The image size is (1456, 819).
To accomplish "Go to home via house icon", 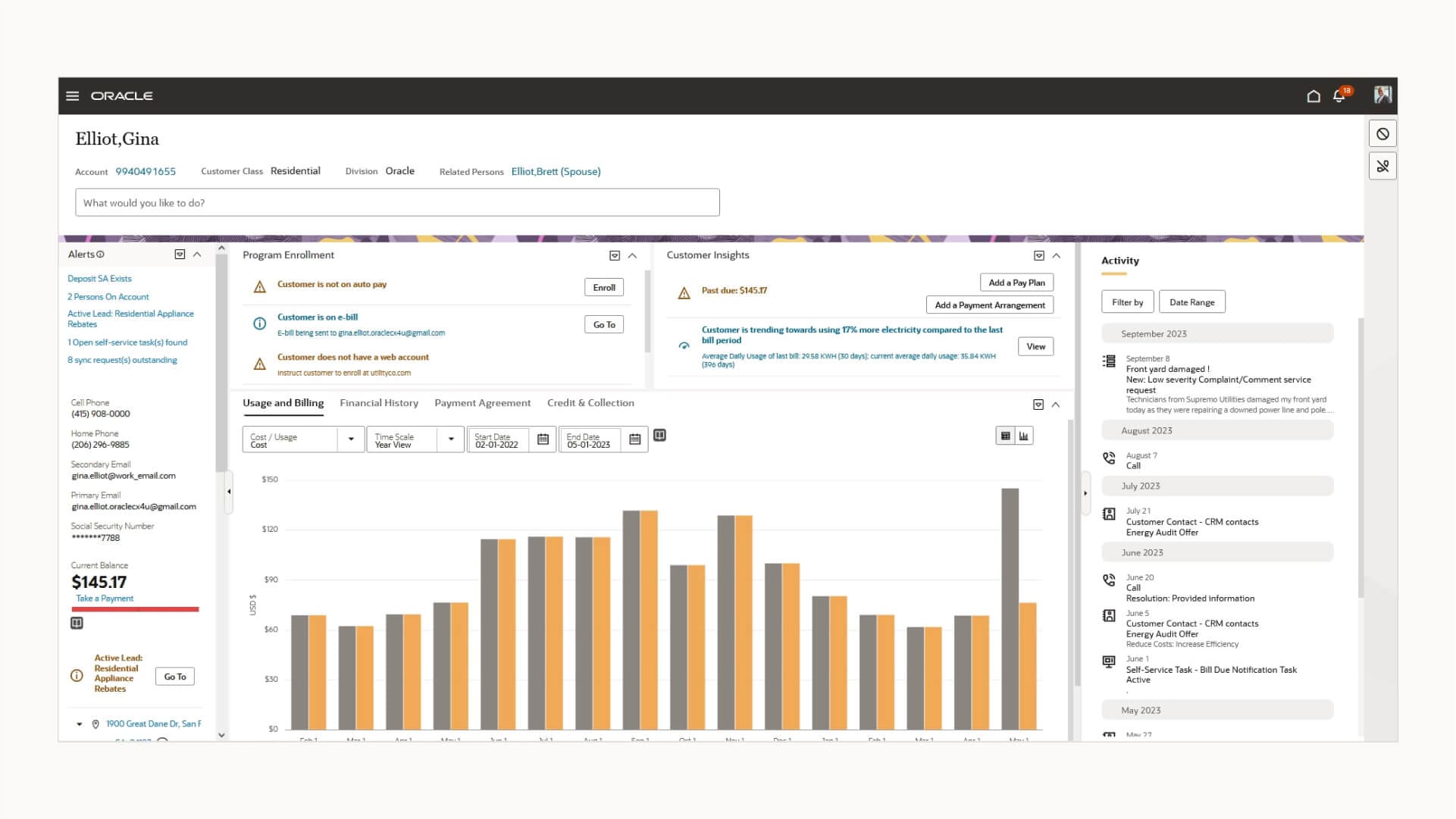I will 1314,96.
